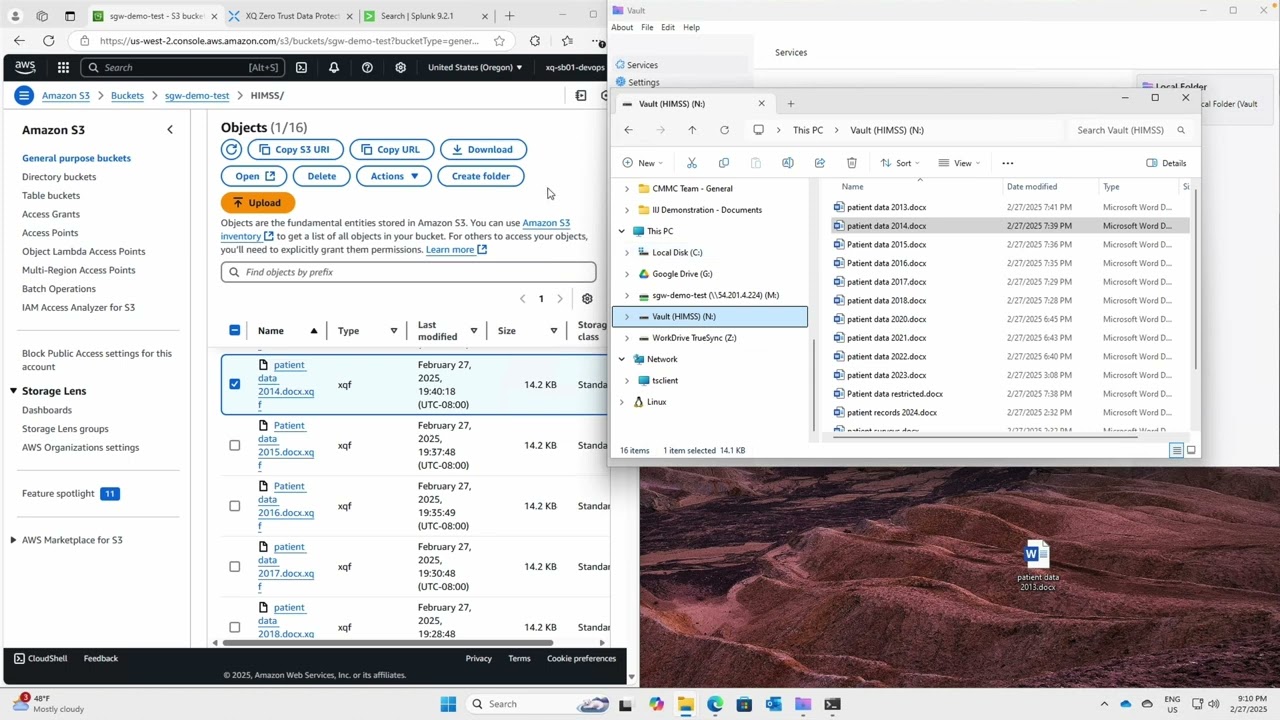The image size is (1280, 720).
Task: Toggle the select-all objects header checkbox
Action: point(235,331)
